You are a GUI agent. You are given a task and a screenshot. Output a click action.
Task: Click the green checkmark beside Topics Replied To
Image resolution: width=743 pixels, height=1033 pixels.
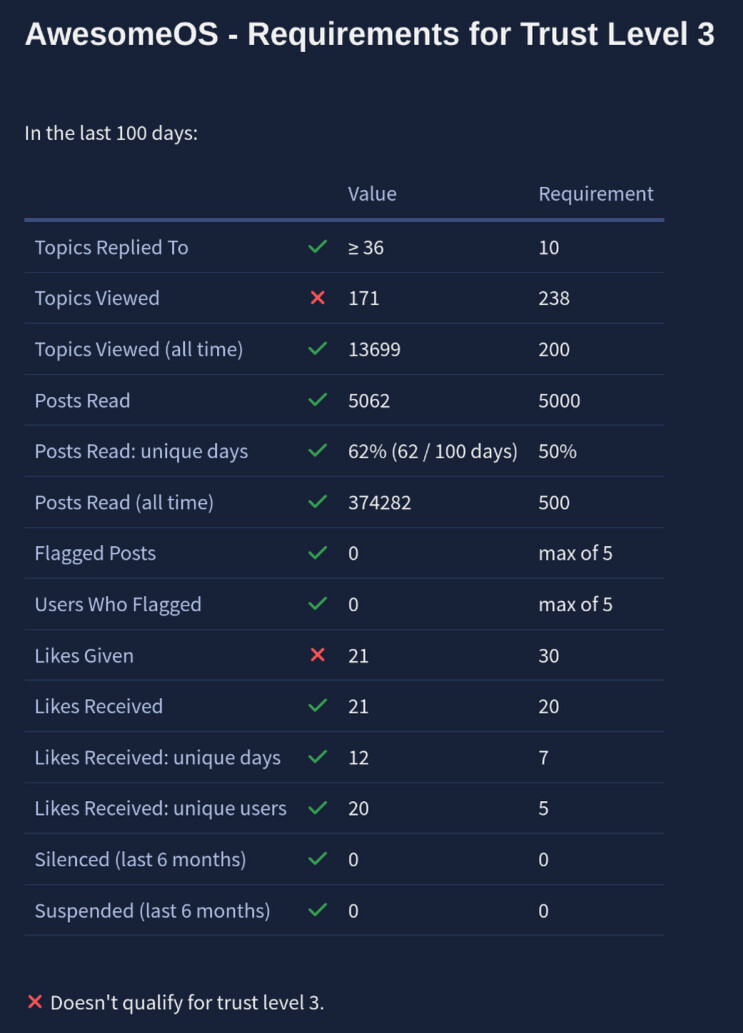[318, 247]
